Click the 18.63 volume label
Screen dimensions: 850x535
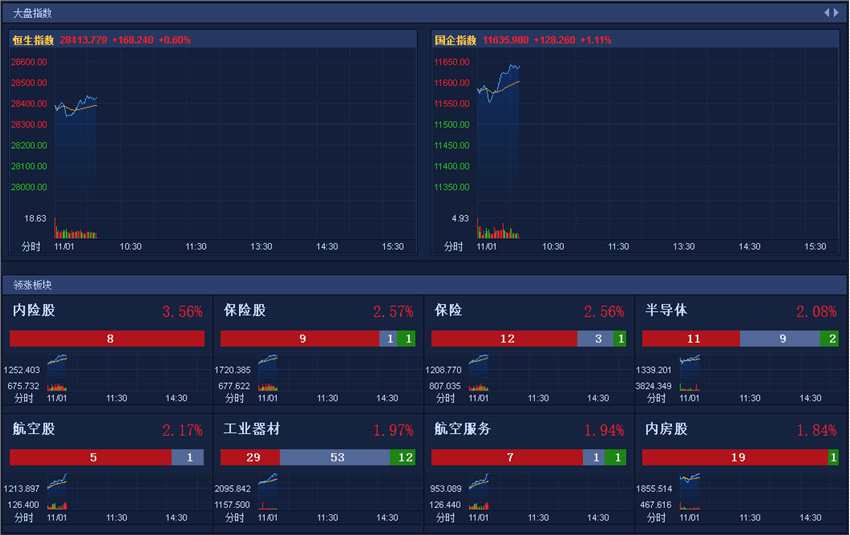(x=35, y=218)
